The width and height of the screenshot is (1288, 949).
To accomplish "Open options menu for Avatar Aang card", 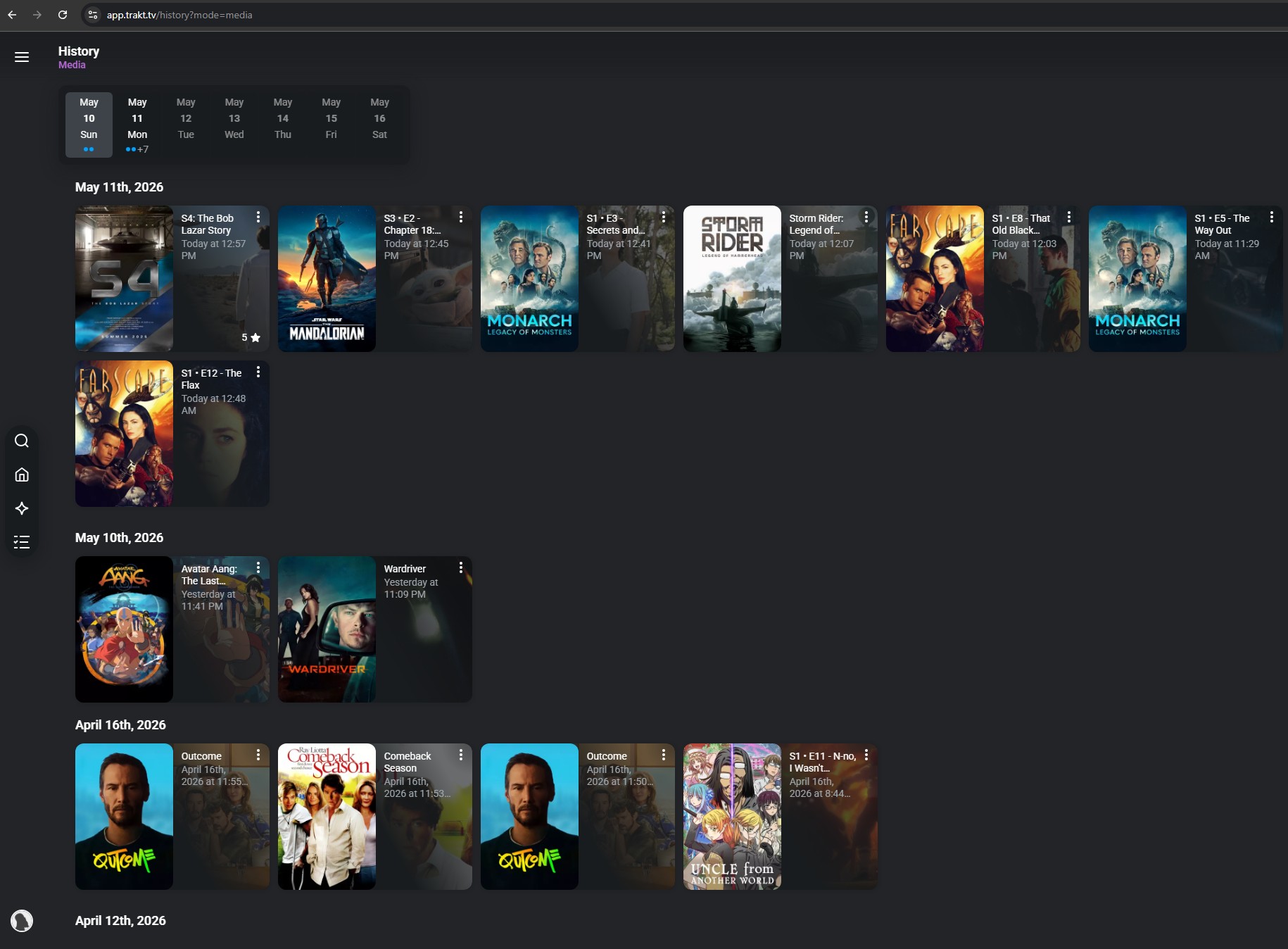I will click(x=258, y=567).
